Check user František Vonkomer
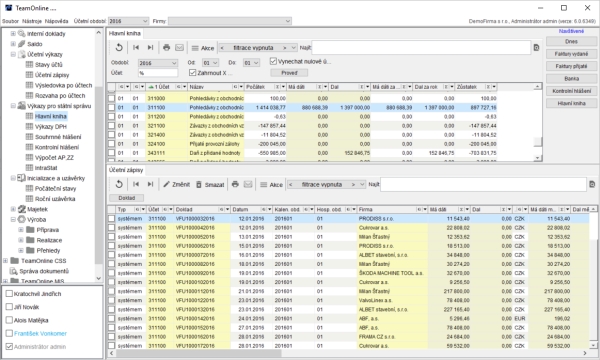The height and width of the screenshot is (360, 600). [x=10, y=333]
